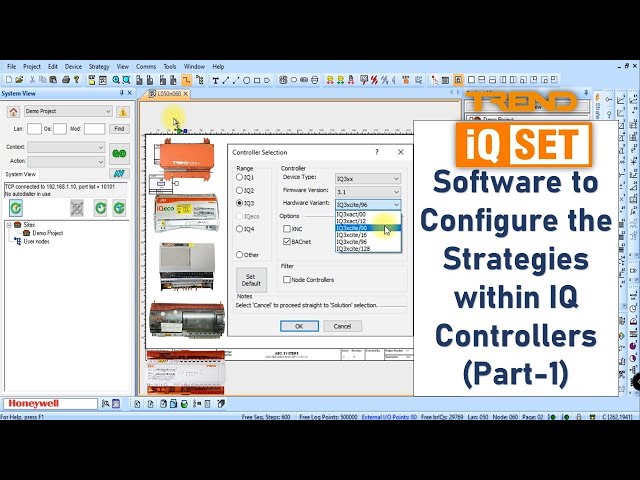Image resolution: width=640 pixels, height=480 pixels.
Task: Choose IQ3xcite/128 from the variant list
Action: click(368, 249)
